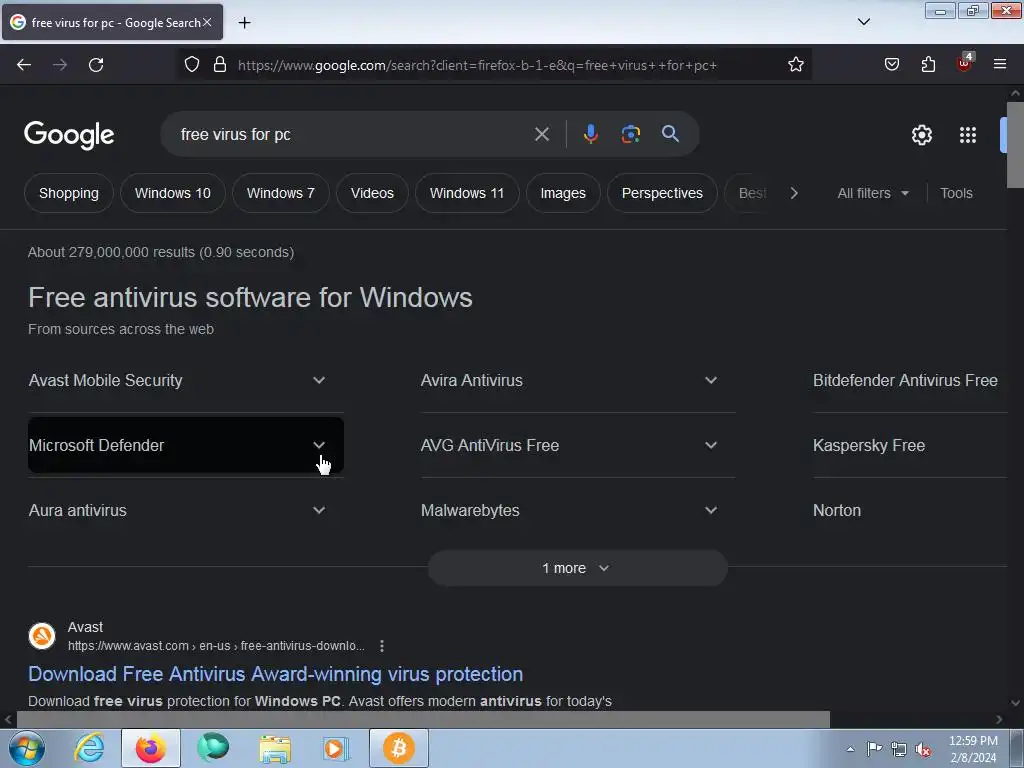Search by image with Lens icon
Screen dimensions: 1024x768
click(630, 134)
